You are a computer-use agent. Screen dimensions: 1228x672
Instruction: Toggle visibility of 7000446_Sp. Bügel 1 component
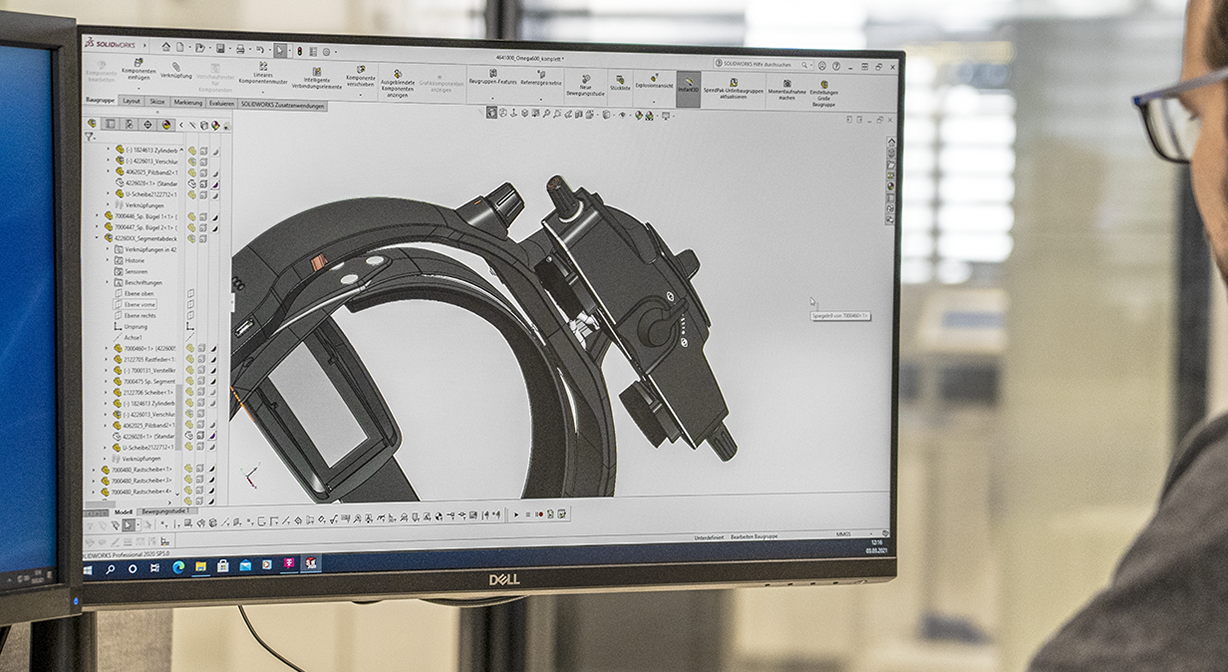pyautogui.click(x=191, y=216)
